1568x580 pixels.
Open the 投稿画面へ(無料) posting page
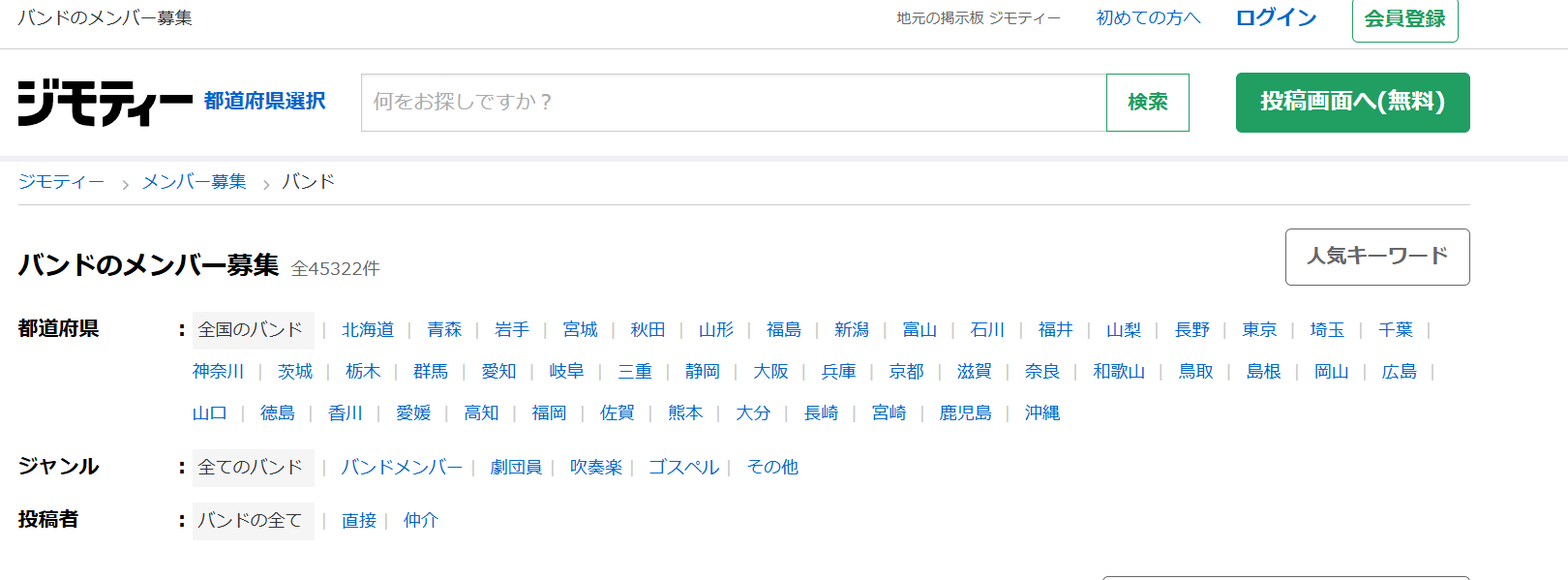click(x=1352, y=103)
